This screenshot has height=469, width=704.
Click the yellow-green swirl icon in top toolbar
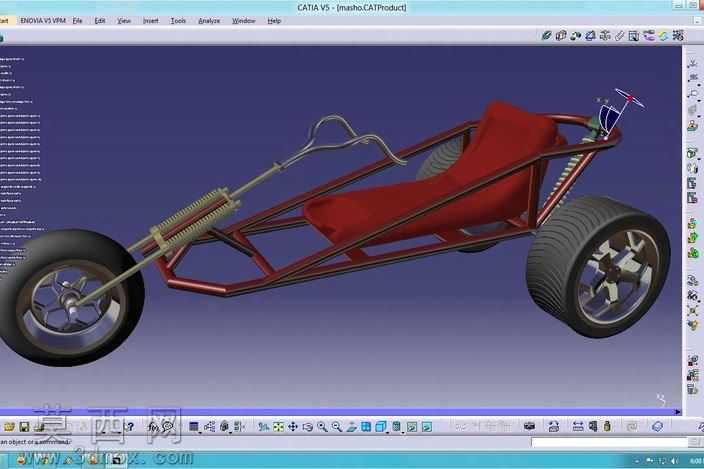coord(663,35)
